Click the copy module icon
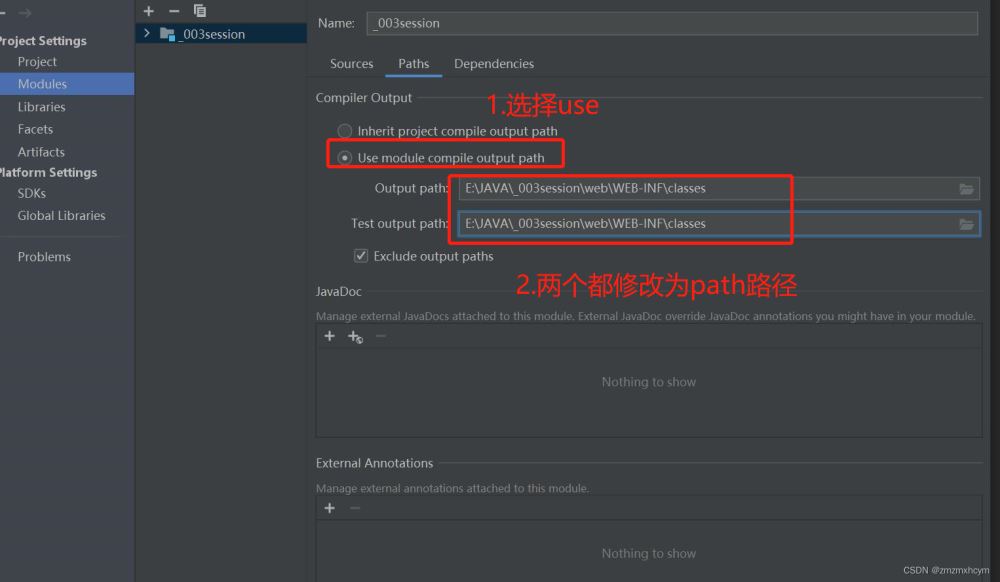 pos(200,11)
